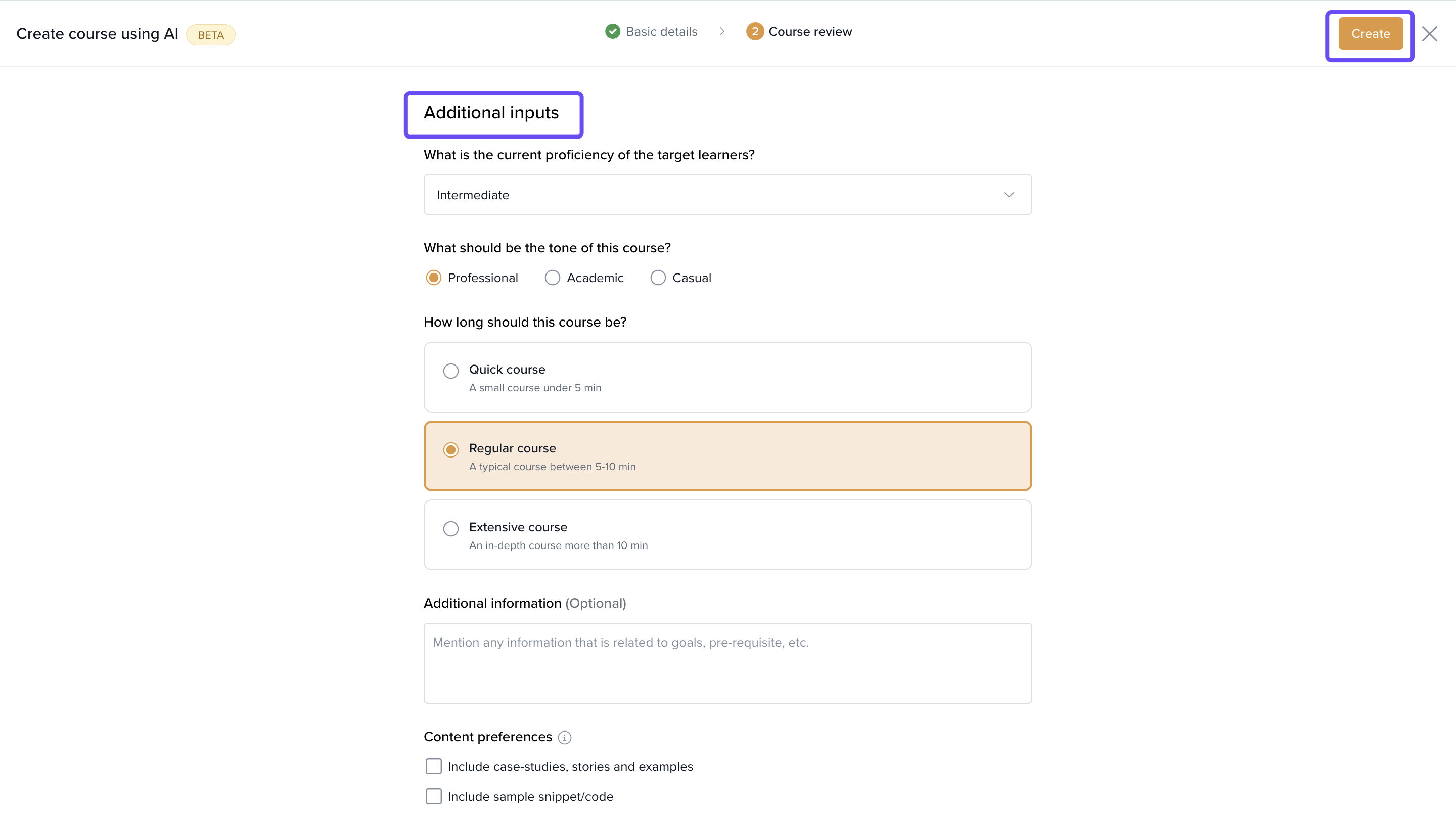This screenshot has height=822, width=1456.
Task: Choose the Casual tone radio button
Action: (x=658, y=278)
